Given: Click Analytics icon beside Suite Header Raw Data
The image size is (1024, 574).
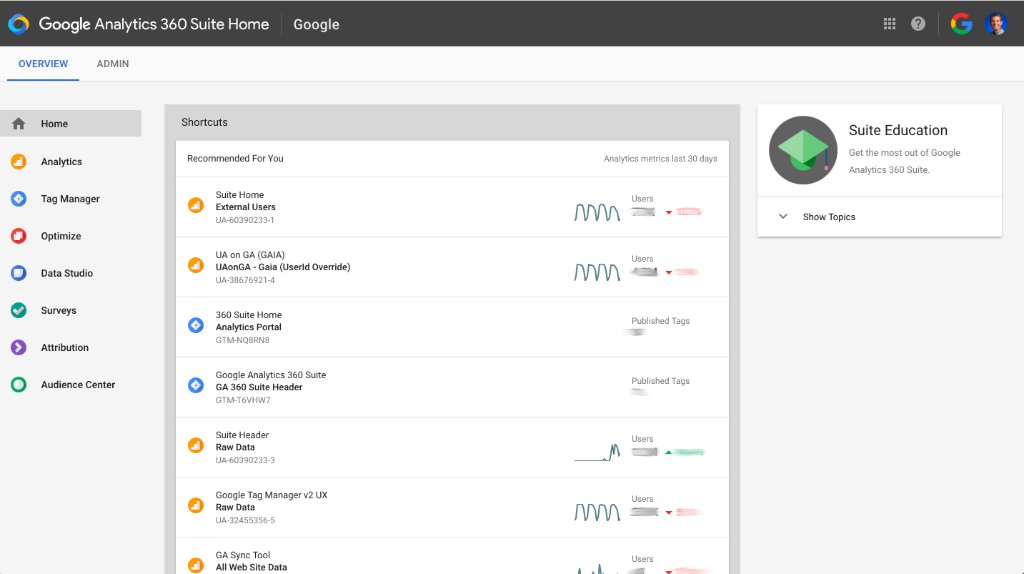Looking at the screenshot, I should (x=195, y=445).
